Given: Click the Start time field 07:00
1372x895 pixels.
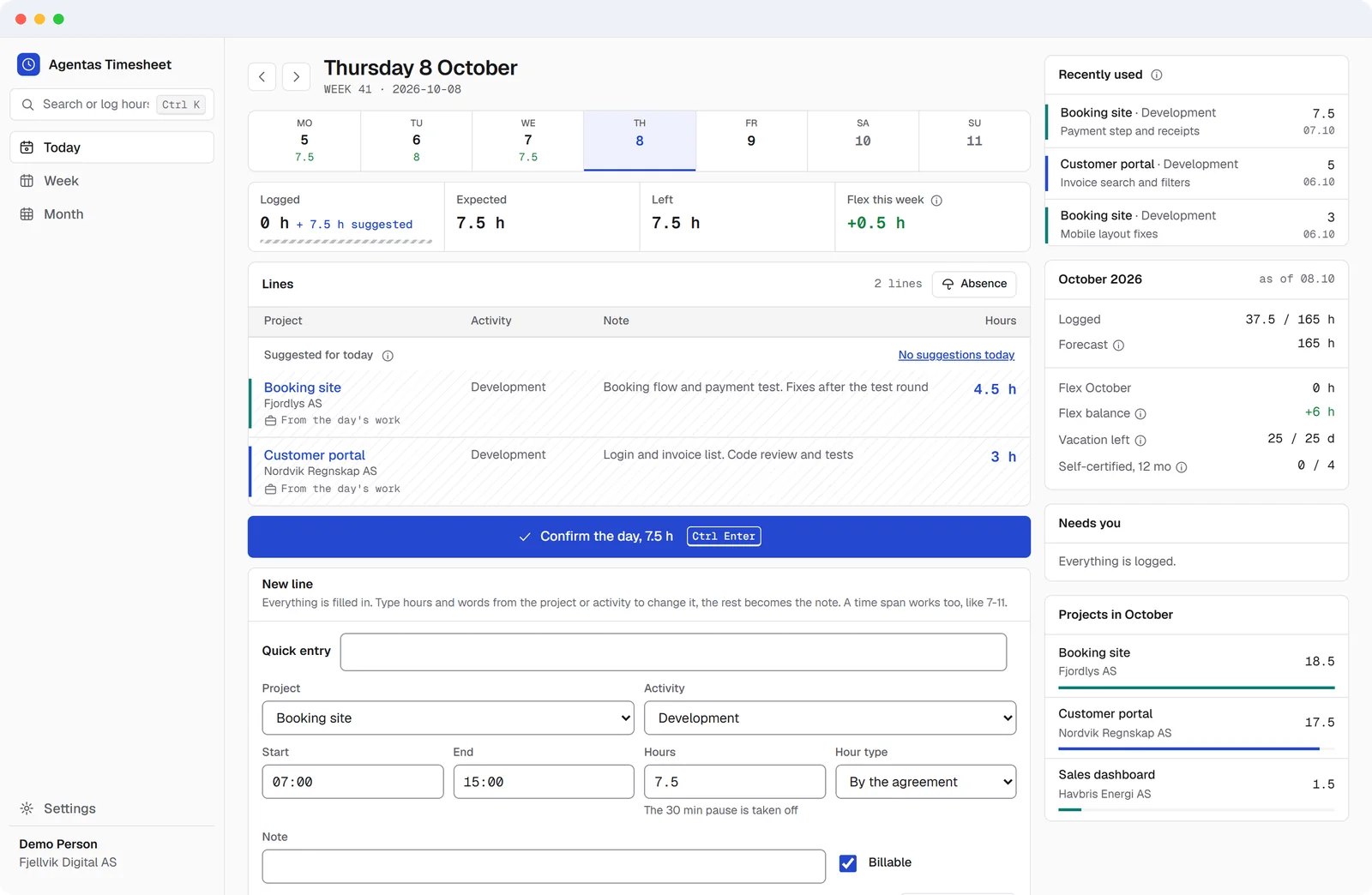Looking at the screenshot, I should click(352, 782).
